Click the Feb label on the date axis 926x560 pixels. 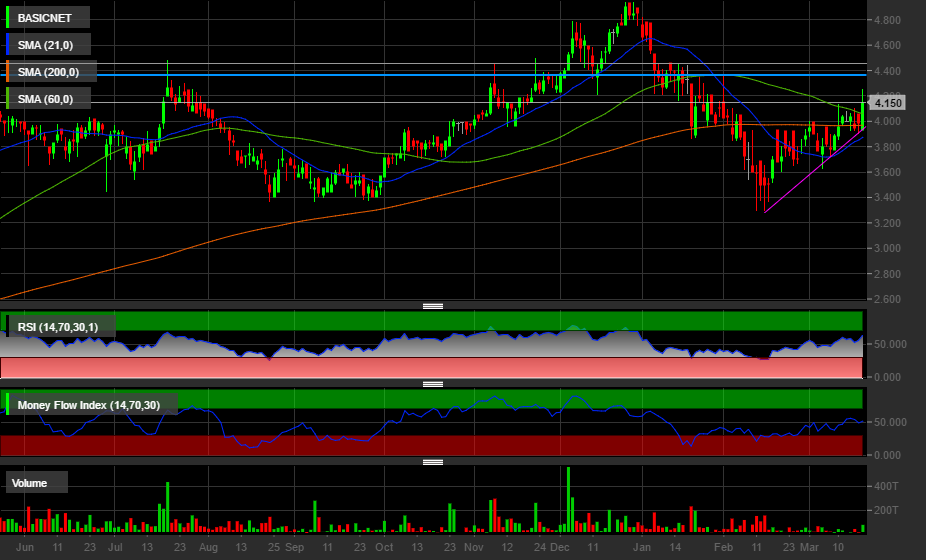pos(723,547)
